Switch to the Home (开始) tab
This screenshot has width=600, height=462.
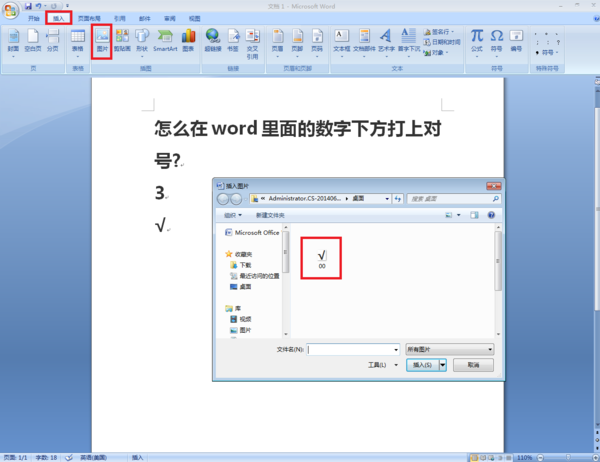[x=34, y=18]
